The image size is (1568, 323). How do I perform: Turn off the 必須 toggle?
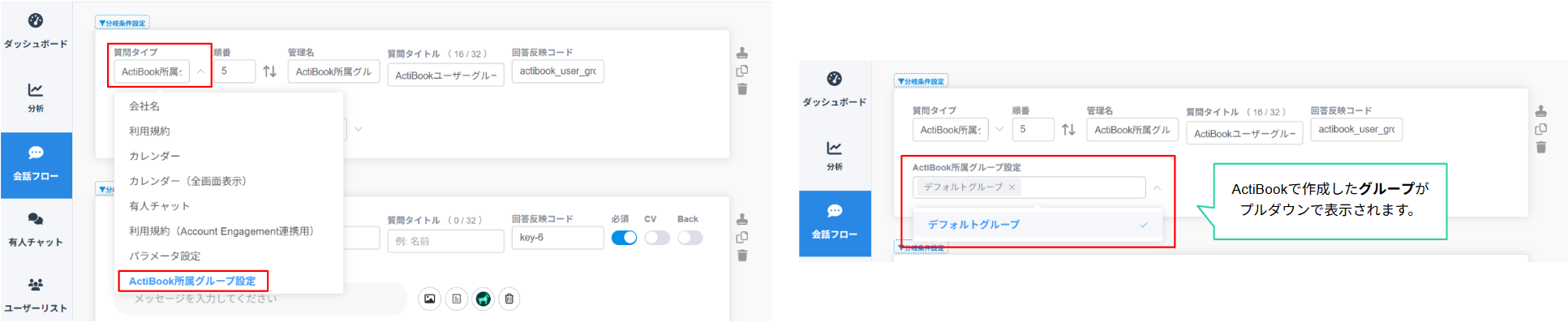click(x=624, y=238)
